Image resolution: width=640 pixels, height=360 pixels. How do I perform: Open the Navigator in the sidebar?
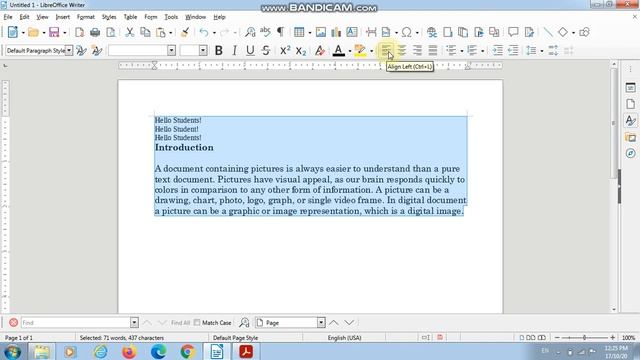(x=631, y=153)
